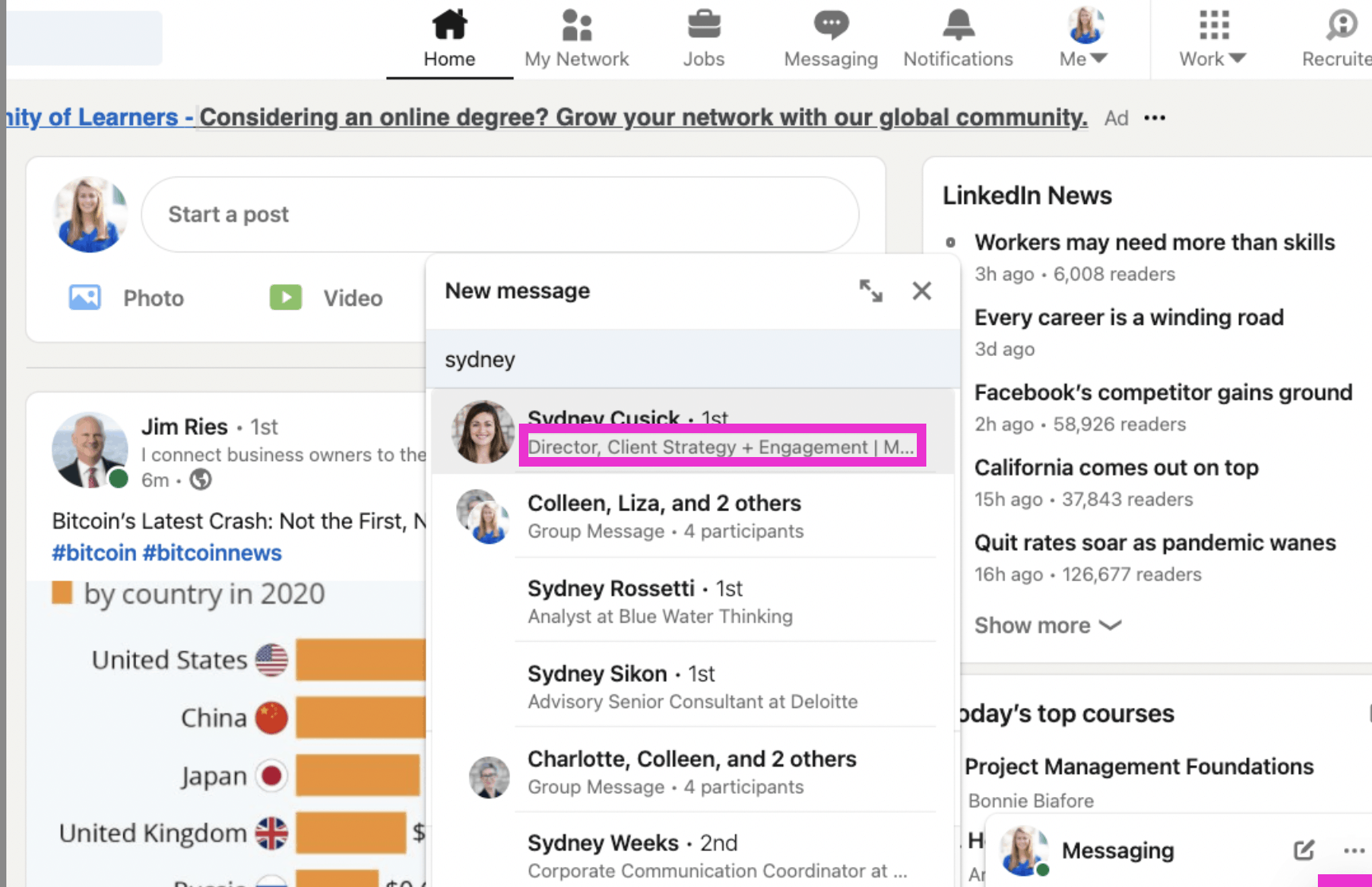The height and width of the screenshot is (887, 1372).
Task: Click the bitcoin country chart image
Action: [x=227, y=733]
